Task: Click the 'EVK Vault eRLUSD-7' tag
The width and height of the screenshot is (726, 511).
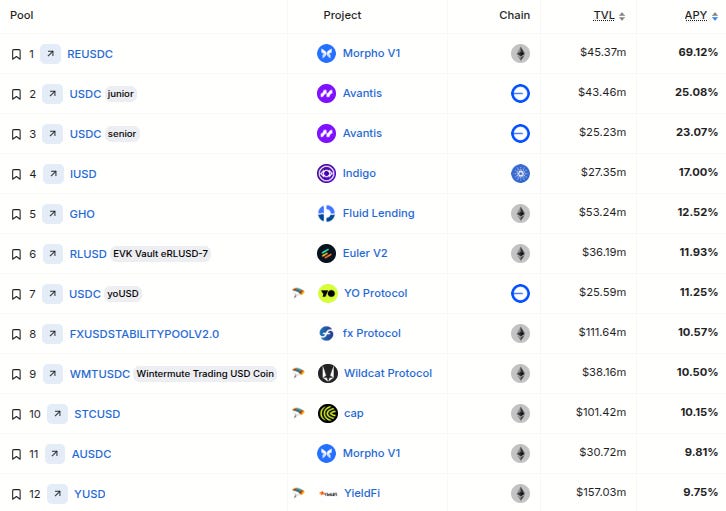Action: (x=160, y=254)
